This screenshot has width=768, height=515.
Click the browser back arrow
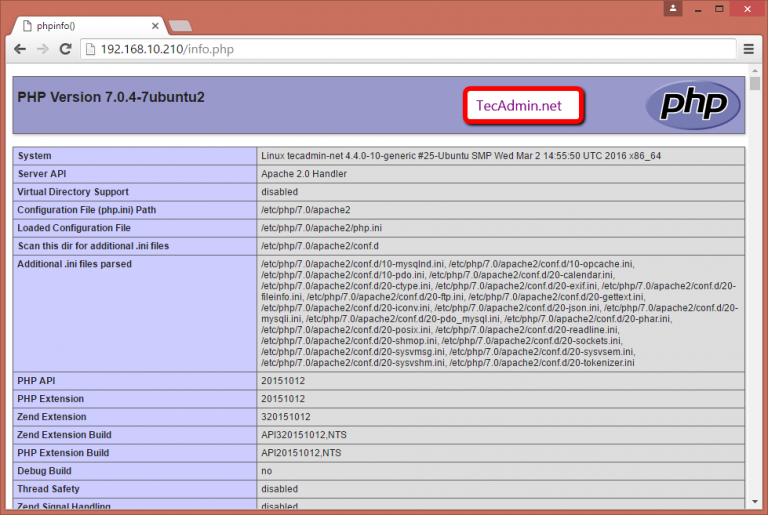click(20, 48)
